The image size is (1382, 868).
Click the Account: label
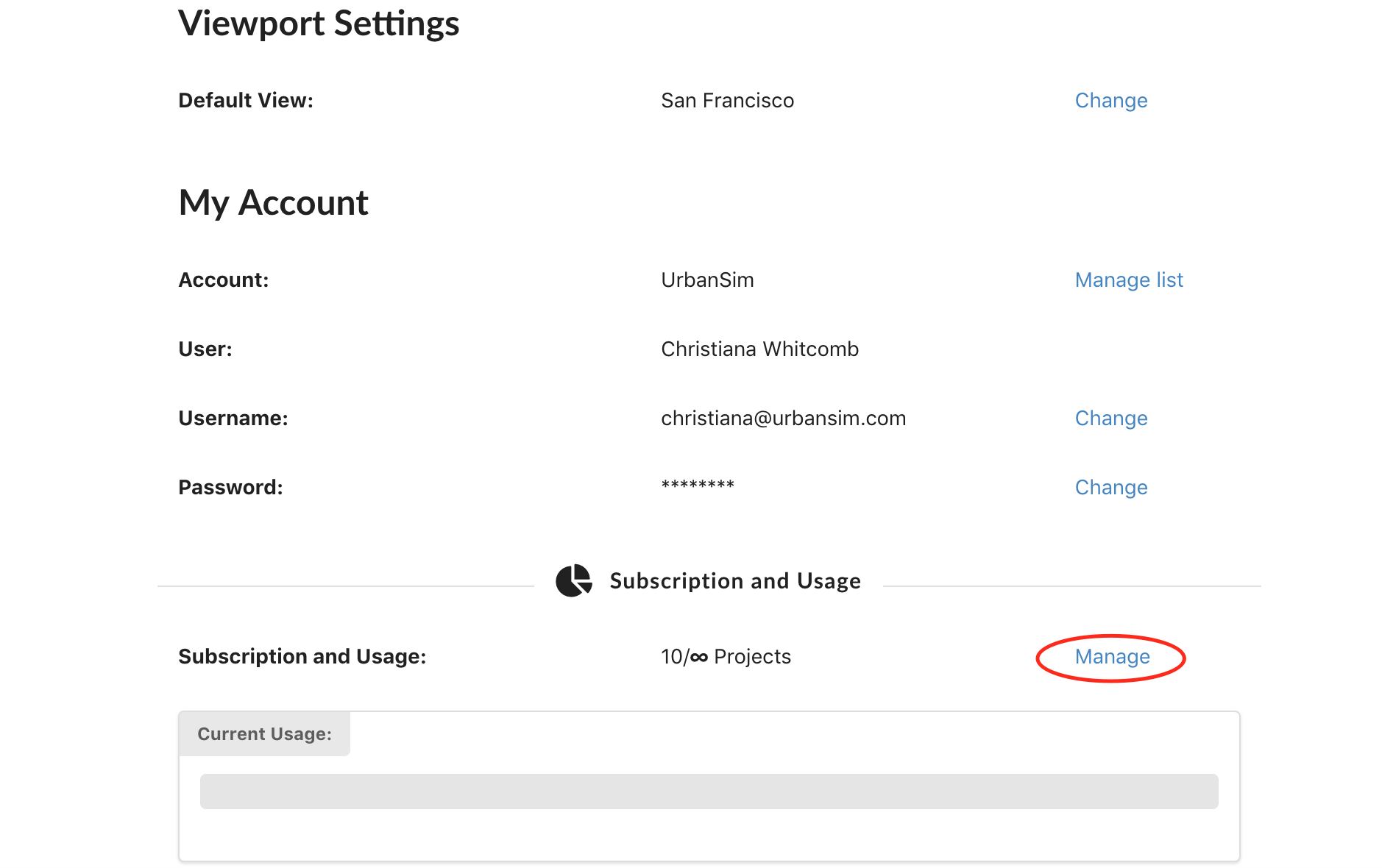224,280
